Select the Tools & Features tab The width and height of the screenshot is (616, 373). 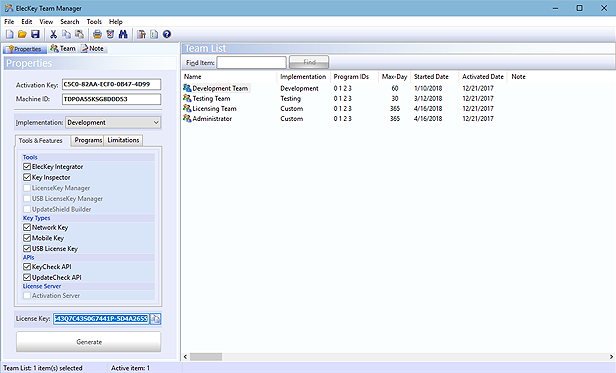coord(42,141)
